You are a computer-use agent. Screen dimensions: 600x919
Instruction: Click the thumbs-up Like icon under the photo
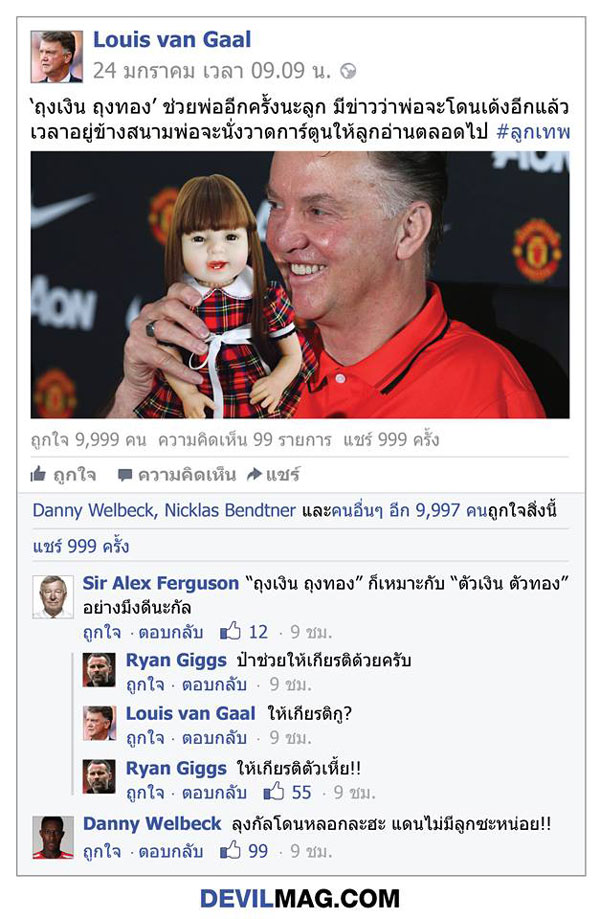tap(38, 474)
